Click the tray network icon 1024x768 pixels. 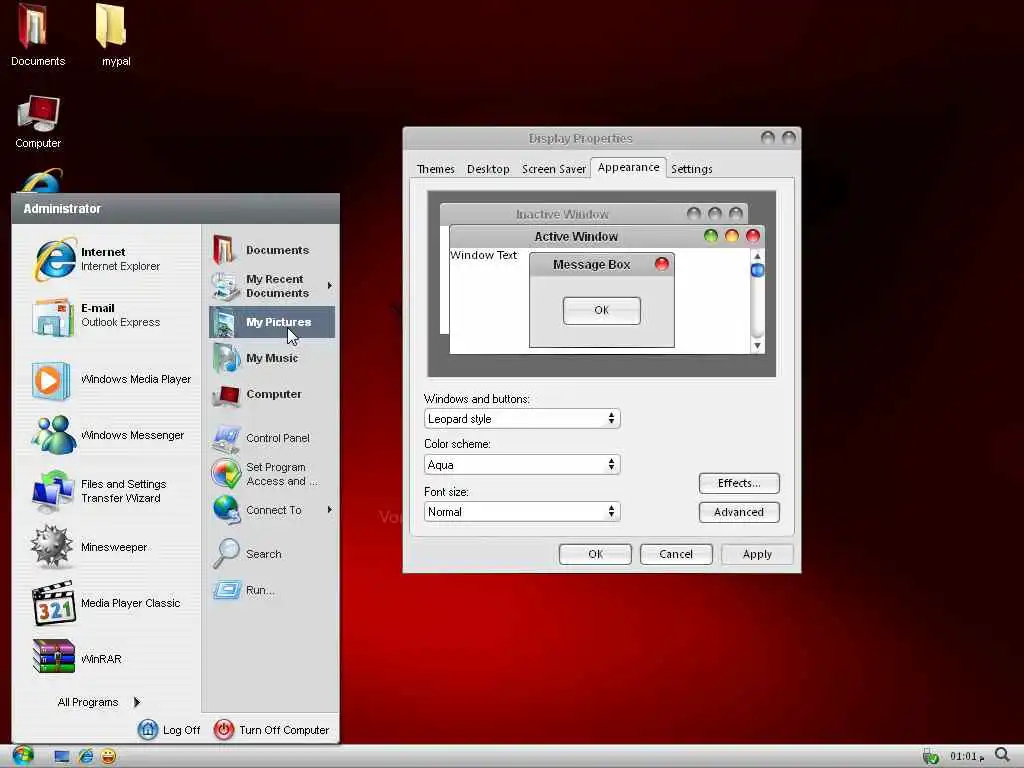pyautogui.click(x=930, y=757)
